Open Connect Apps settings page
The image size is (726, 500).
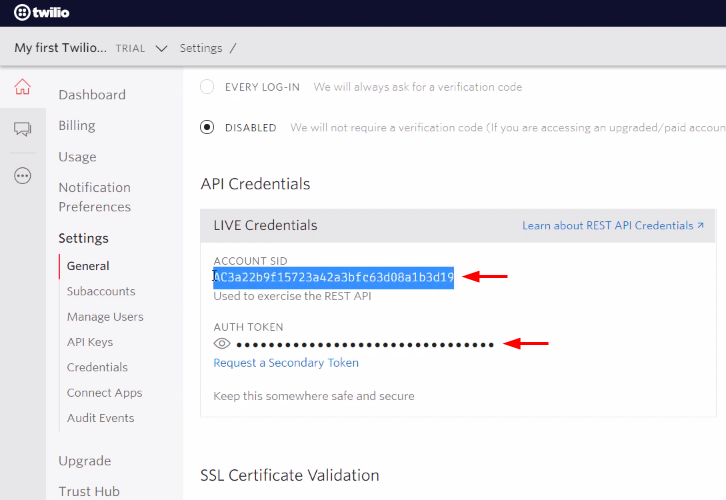(x=105, y=393)
